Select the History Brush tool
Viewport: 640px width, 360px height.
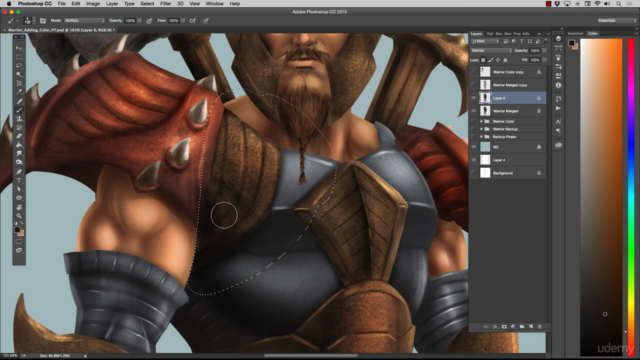[x=19, y=127]
